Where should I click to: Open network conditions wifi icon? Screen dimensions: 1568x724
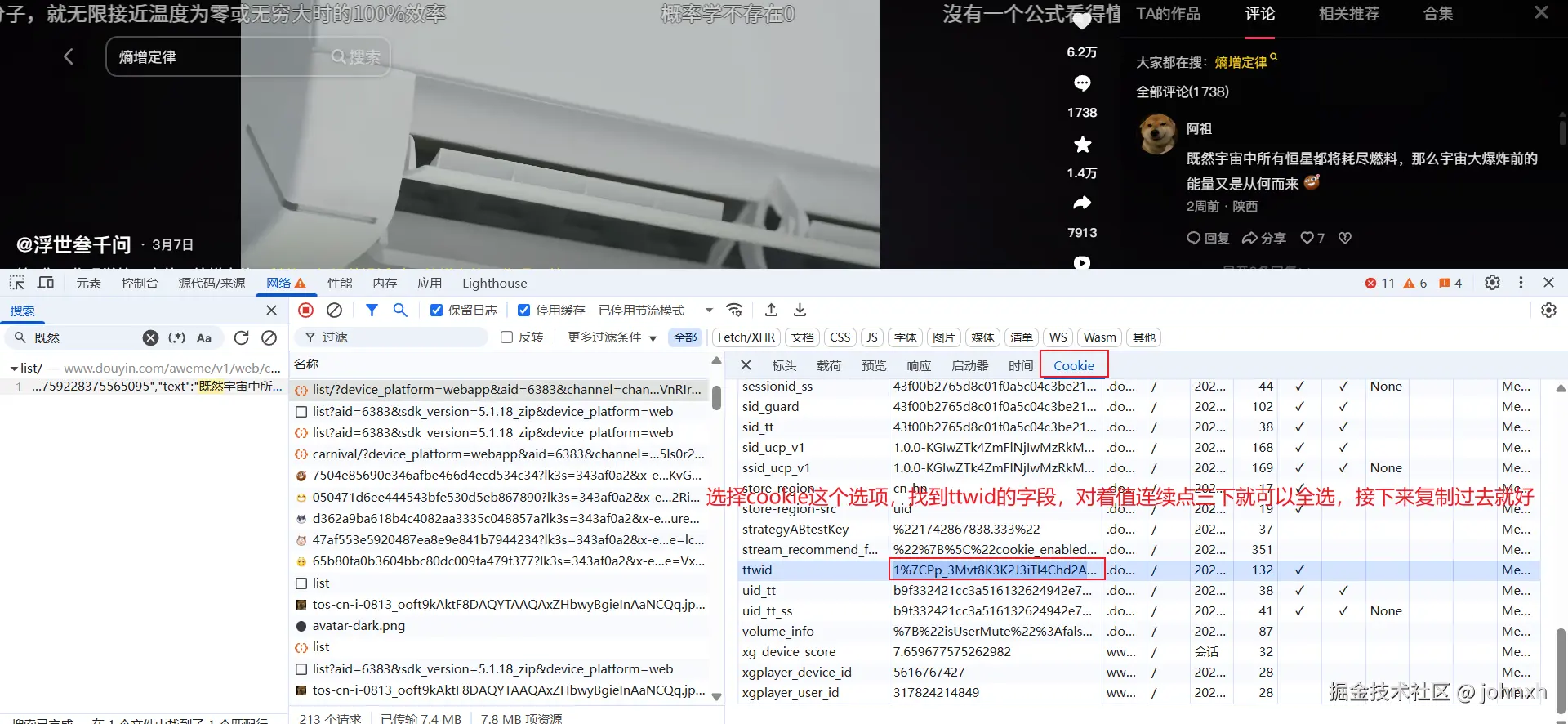[734, 310]
